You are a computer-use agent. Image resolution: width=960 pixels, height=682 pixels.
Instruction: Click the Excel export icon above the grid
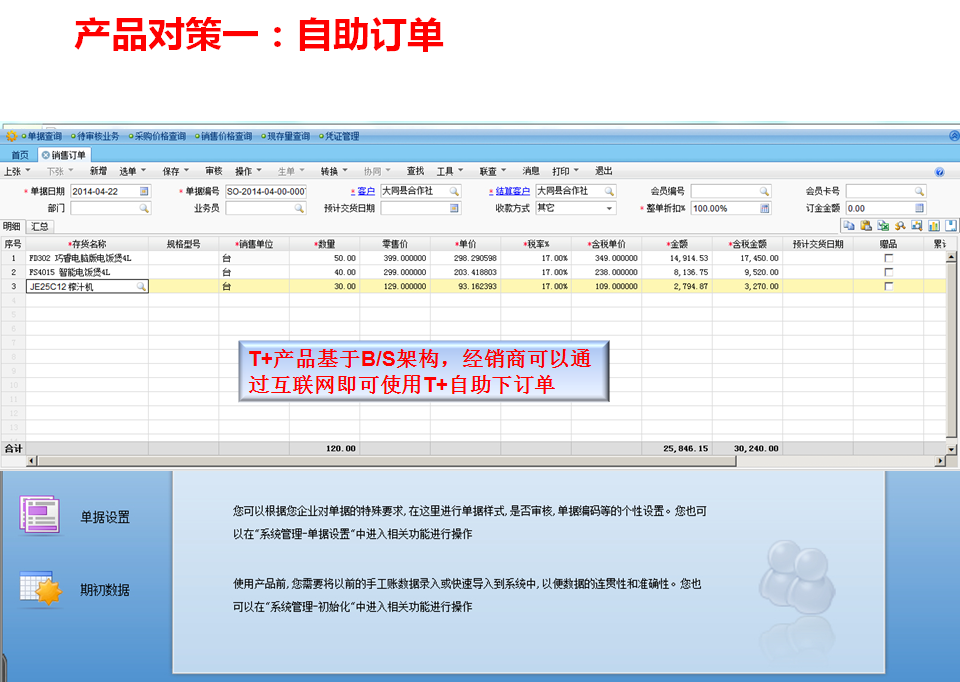click(883, 225)
